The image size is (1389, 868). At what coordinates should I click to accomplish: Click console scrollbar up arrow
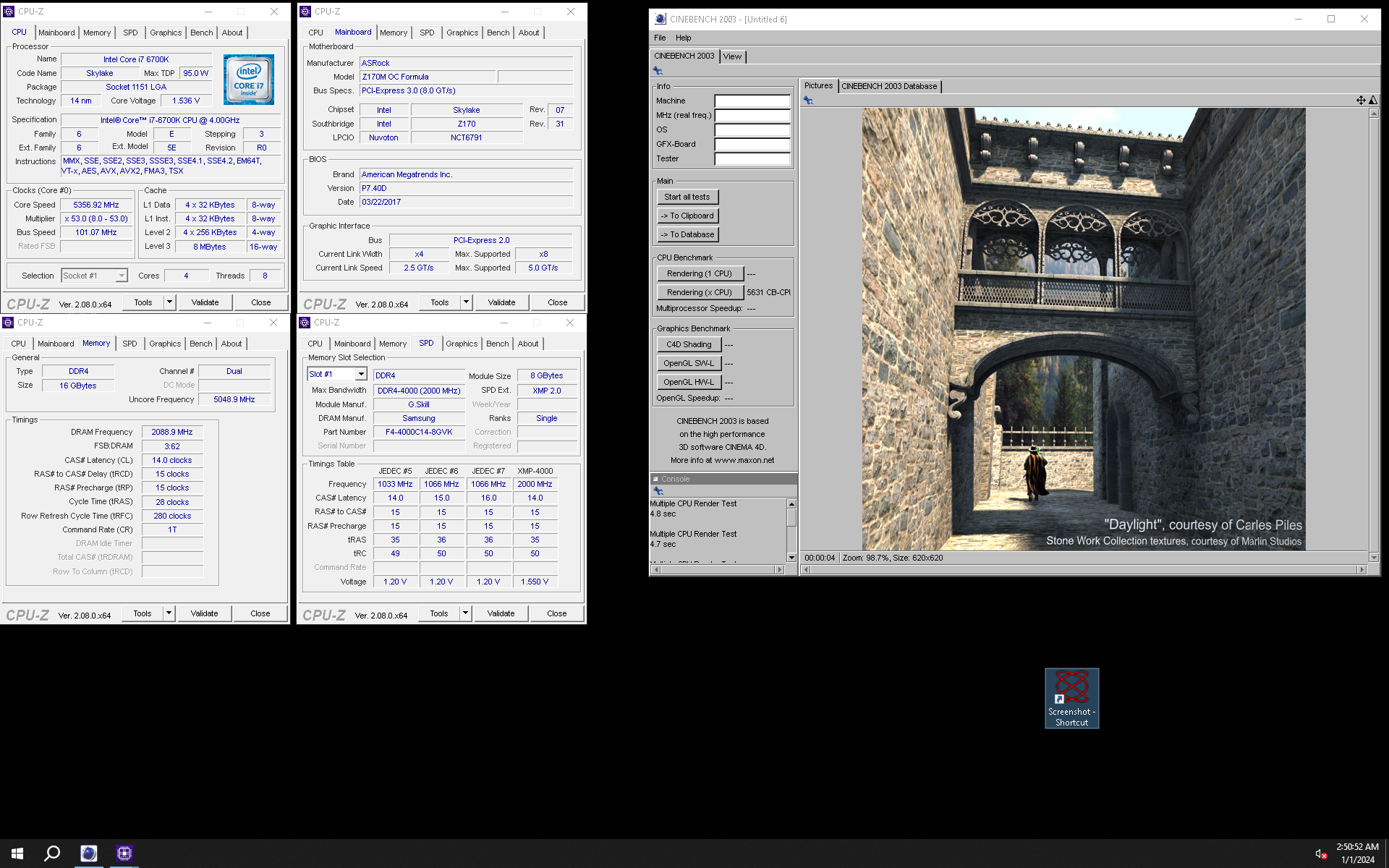791,503
